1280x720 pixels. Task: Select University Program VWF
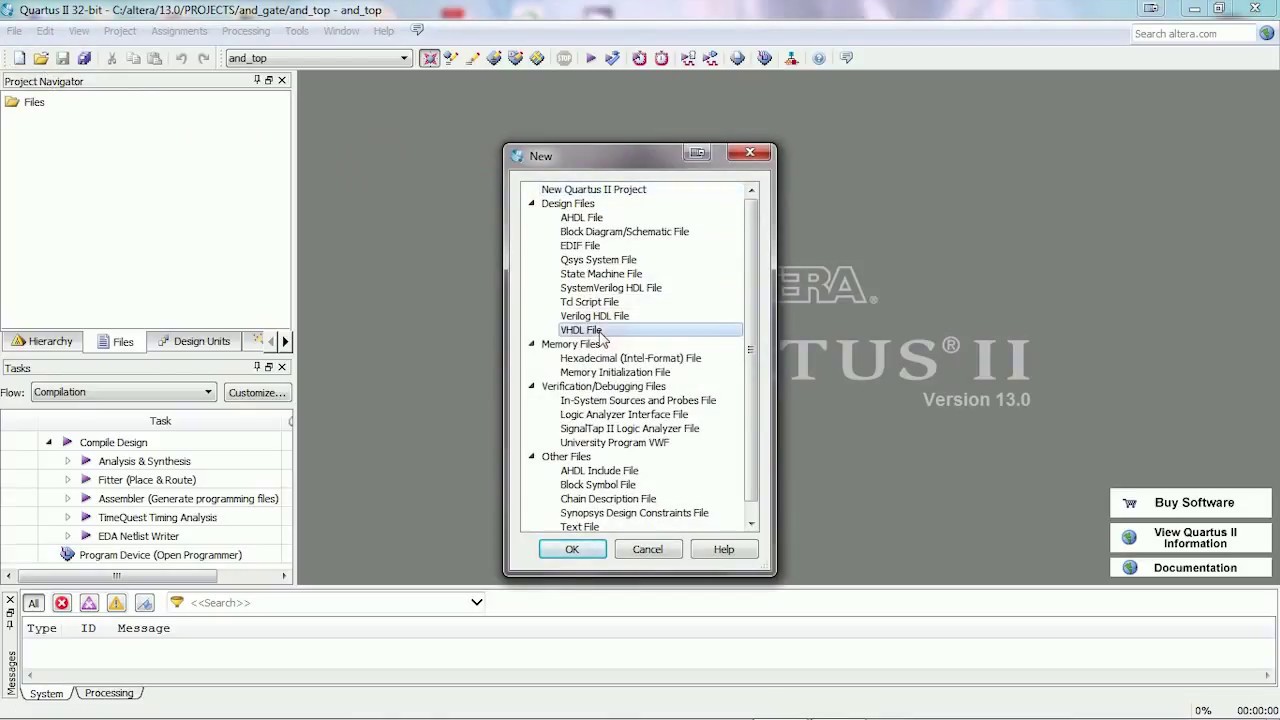614,442
